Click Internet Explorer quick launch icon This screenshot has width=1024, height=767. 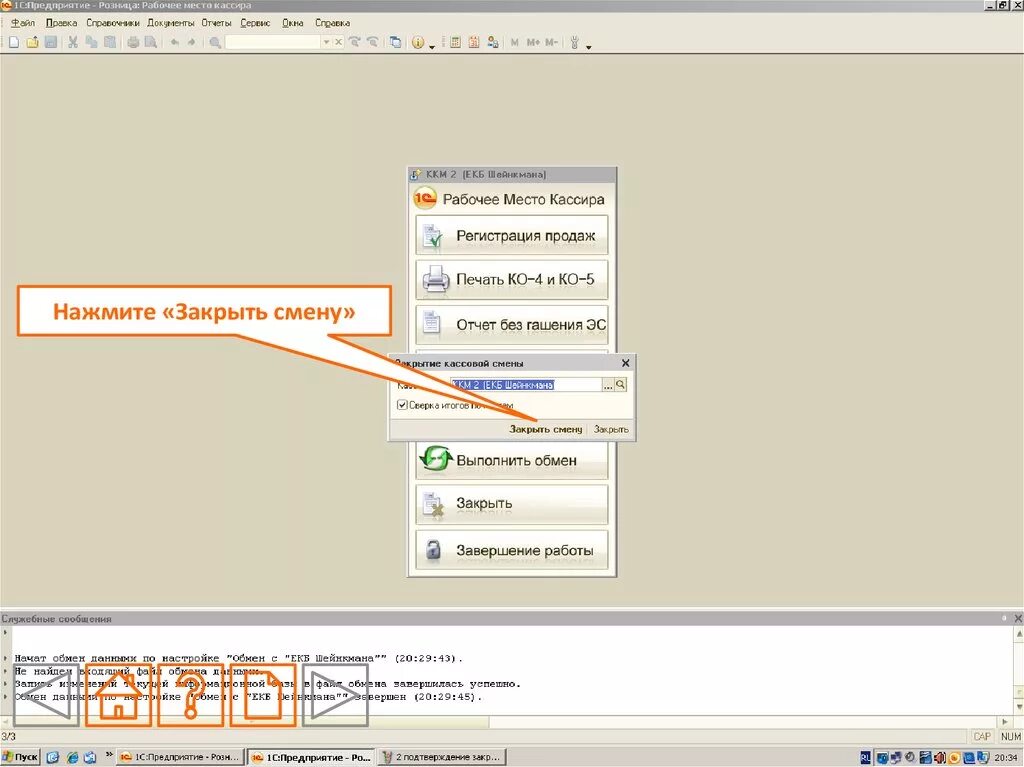pyautogui.click(x=72, y=757)
